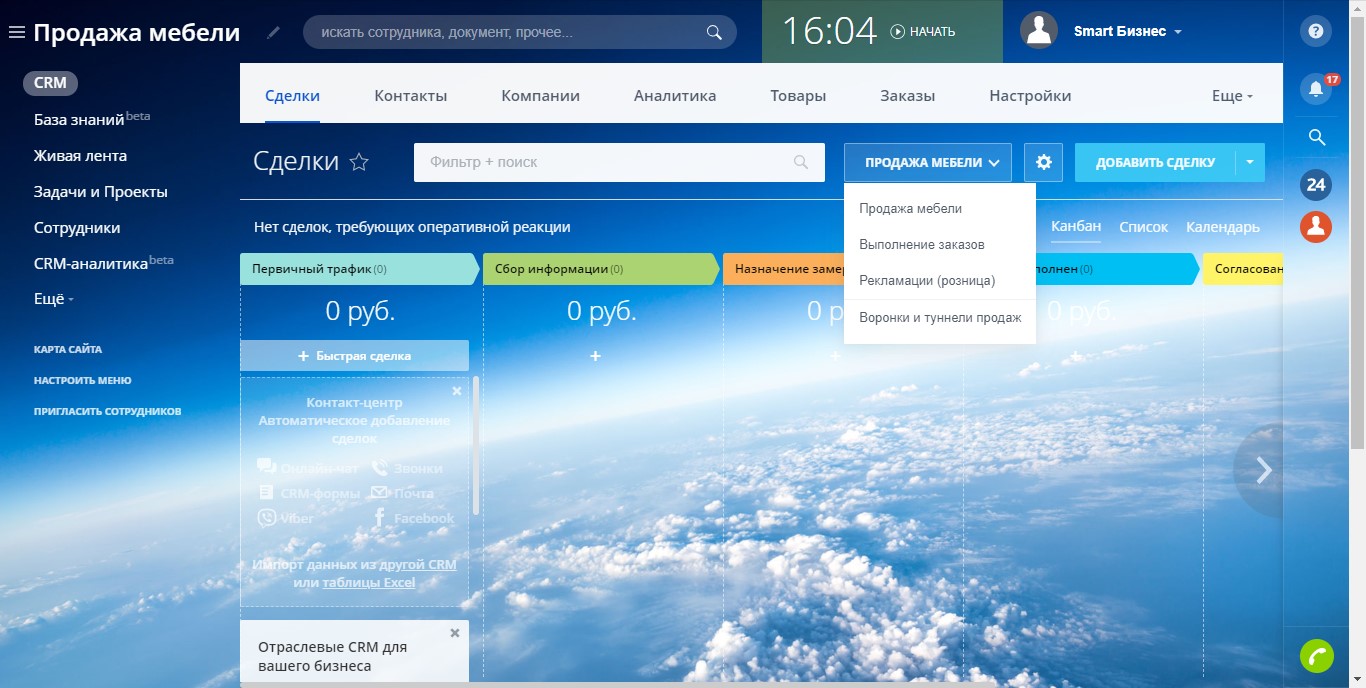
Task: Go to the Заказы tab
Action: click(908, 96)
